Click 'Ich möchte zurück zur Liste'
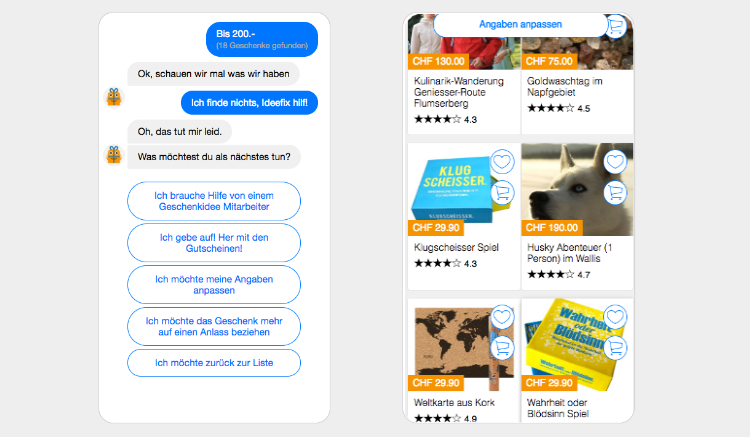Viewport: 750px width, 437px height. click(x=214, y=363)
